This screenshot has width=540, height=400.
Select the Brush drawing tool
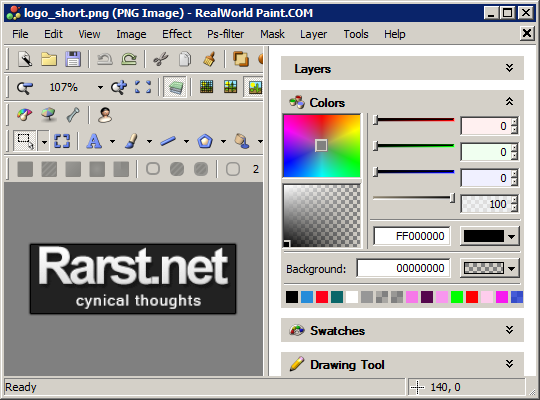click(x=132, y=141)
